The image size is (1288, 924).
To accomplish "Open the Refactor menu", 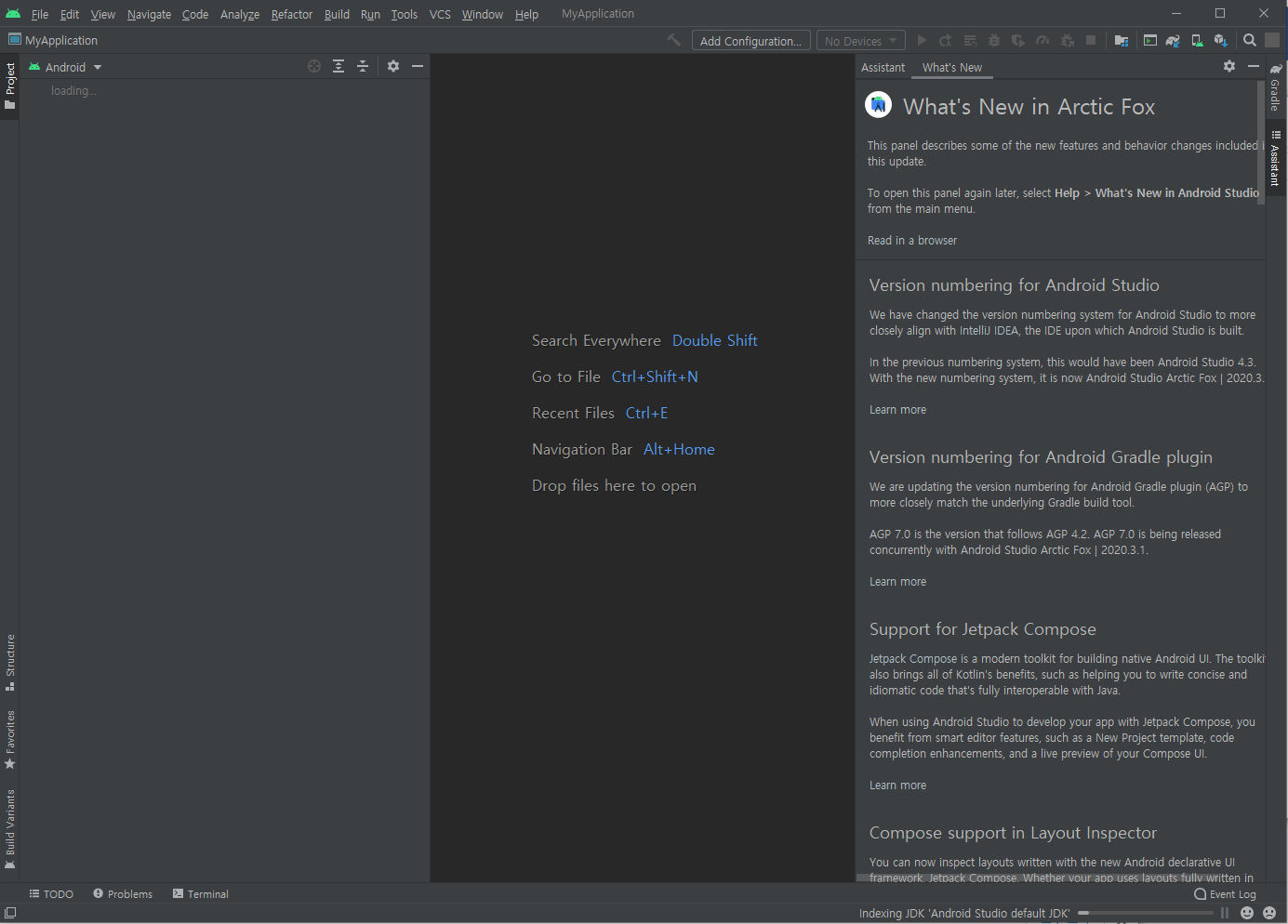I will [292, 14].
